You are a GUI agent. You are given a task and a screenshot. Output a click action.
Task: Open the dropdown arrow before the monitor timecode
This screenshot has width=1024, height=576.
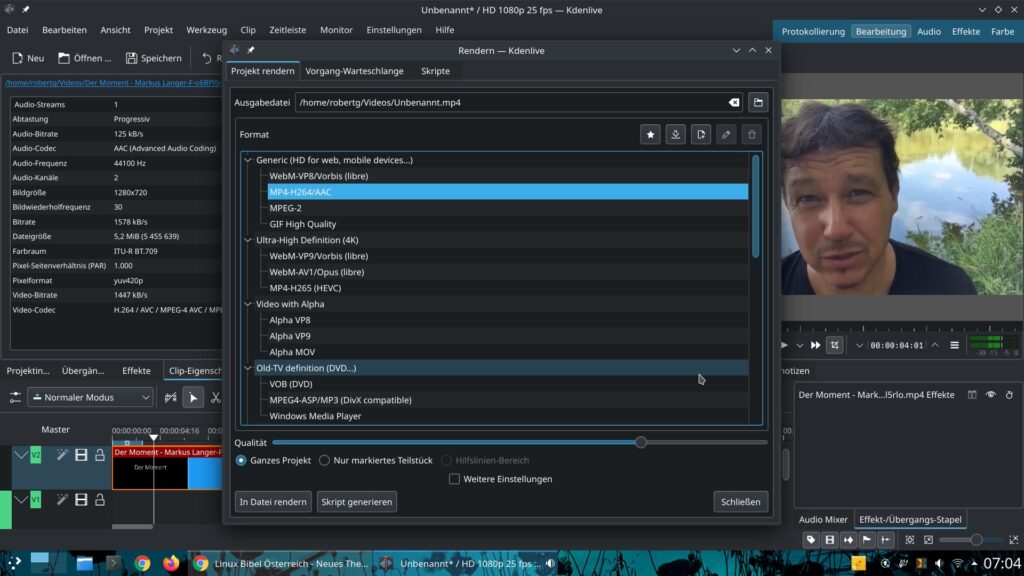(x=859, y=345)
